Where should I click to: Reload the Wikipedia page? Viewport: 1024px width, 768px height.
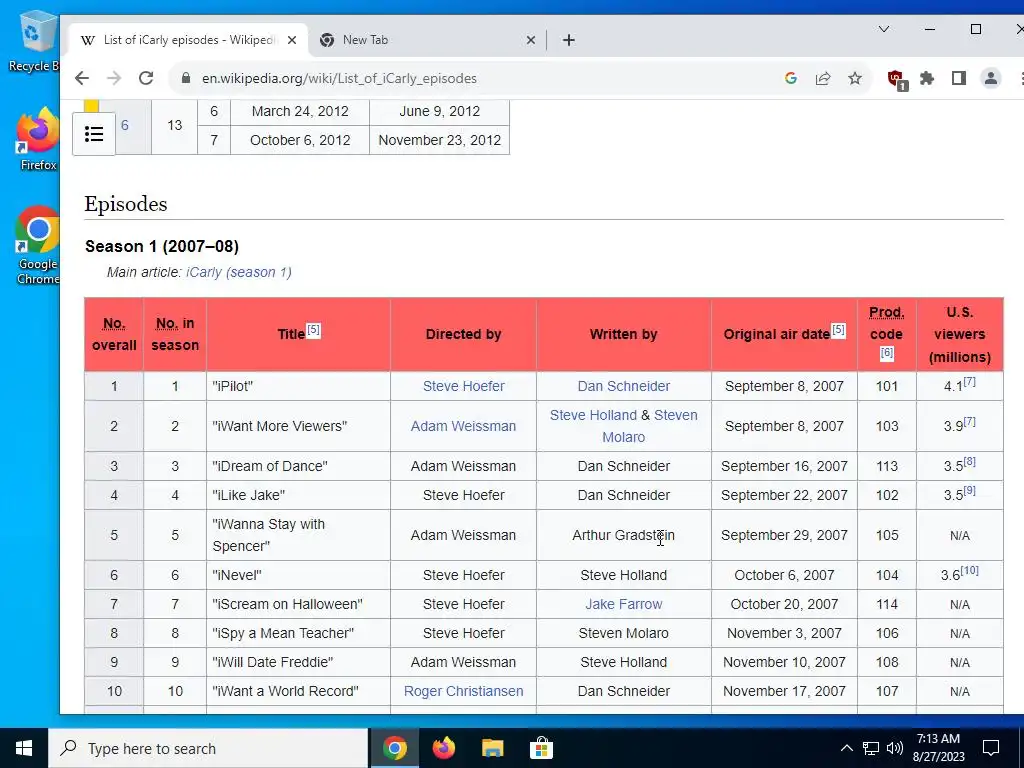click(x=146, y=78)
